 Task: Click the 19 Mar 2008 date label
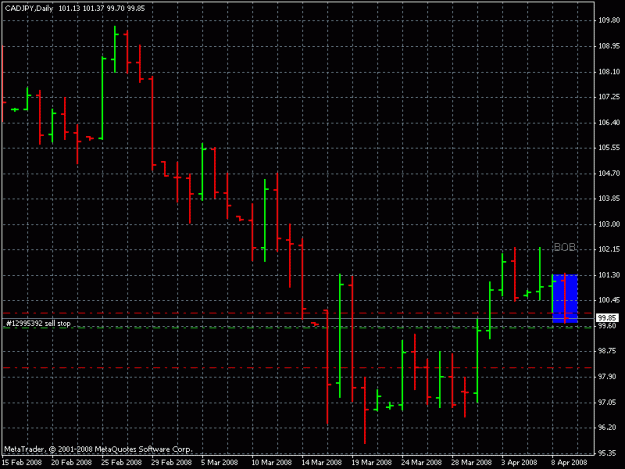371,462
